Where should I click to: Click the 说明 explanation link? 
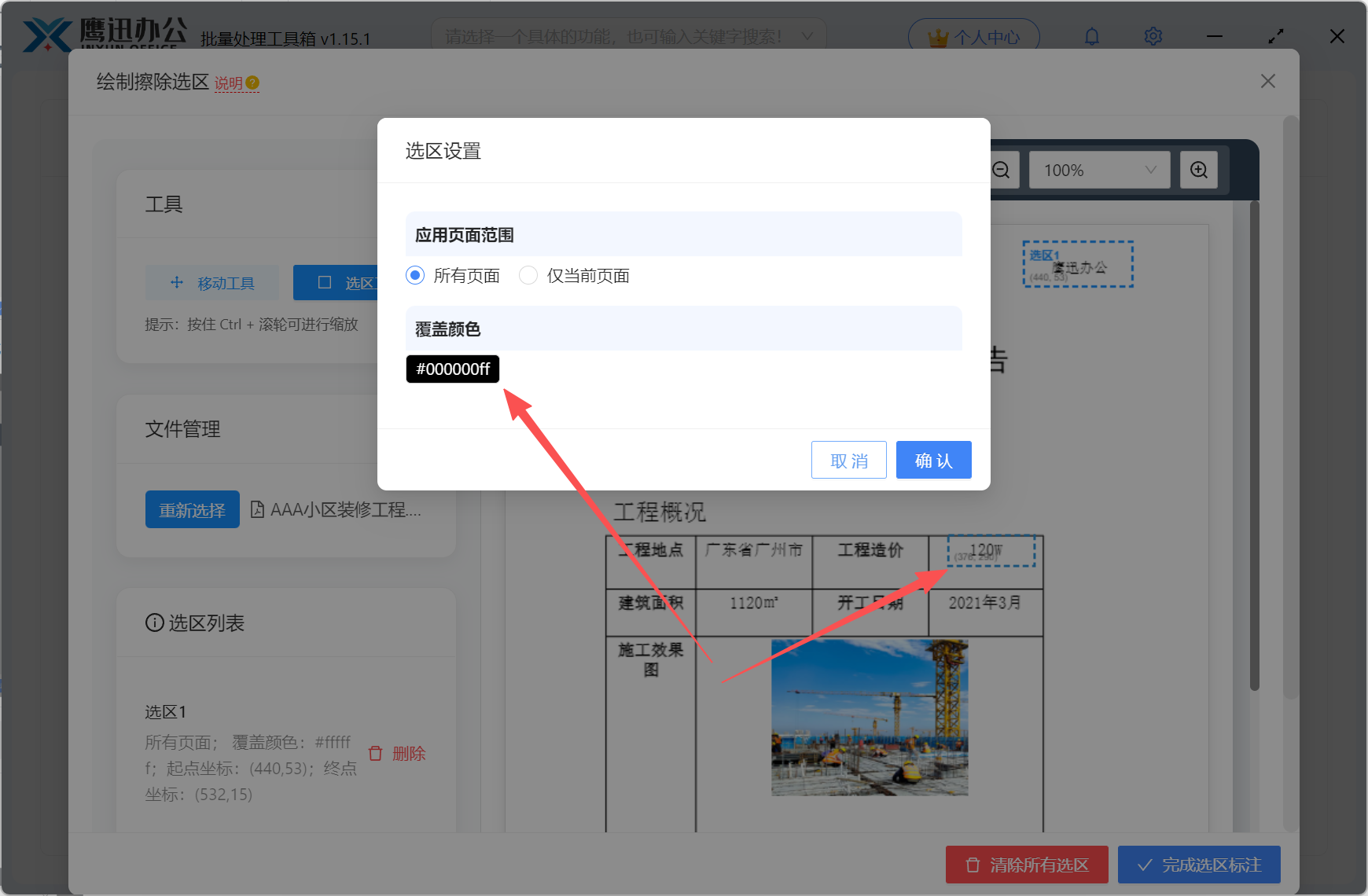coord(229,83)
